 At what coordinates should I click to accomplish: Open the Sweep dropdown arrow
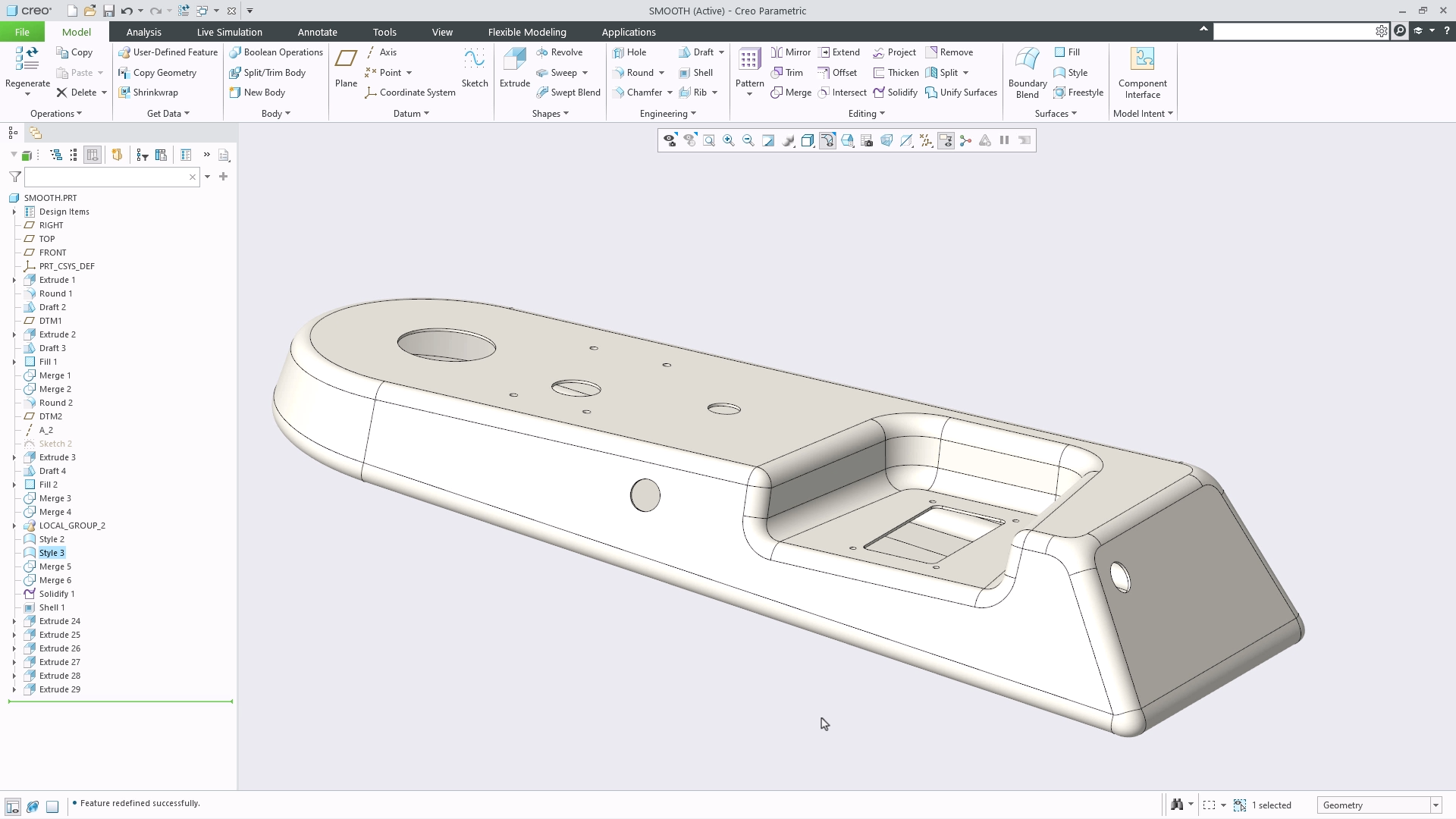[585, 73]
